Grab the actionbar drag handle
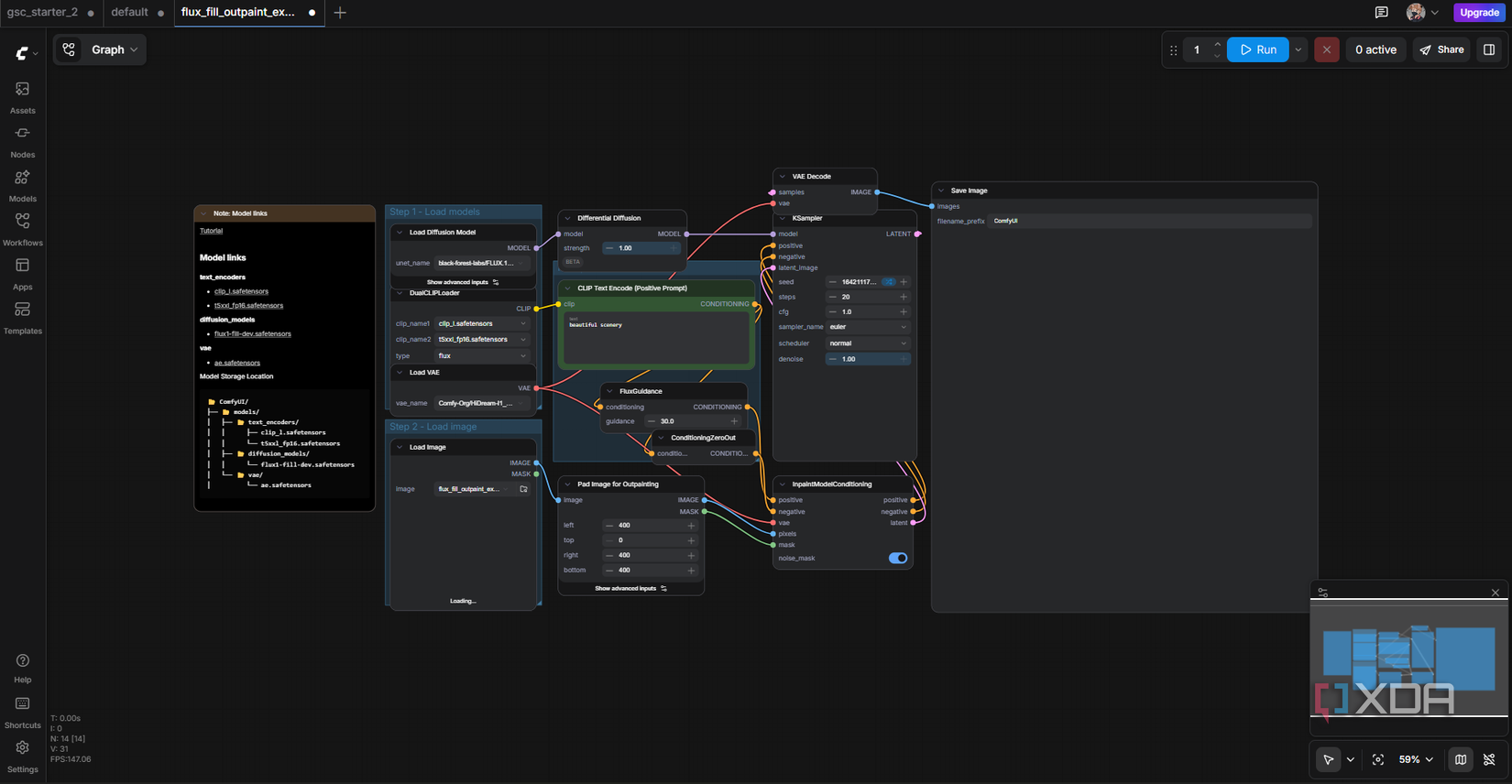This screenshot has height=784, width=1512. click(1173, 50)
